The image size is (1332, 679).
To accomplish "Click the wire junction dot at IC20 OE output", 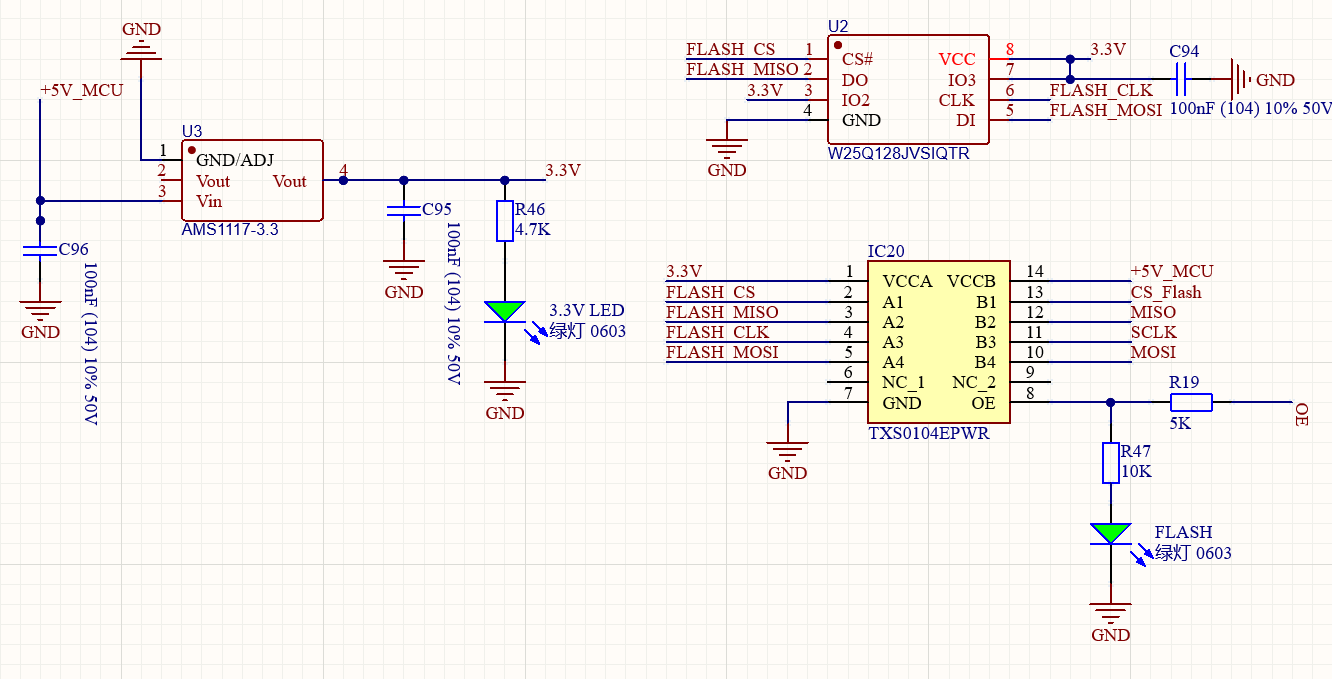I will pyautogui.click(x=1110, y=402).
